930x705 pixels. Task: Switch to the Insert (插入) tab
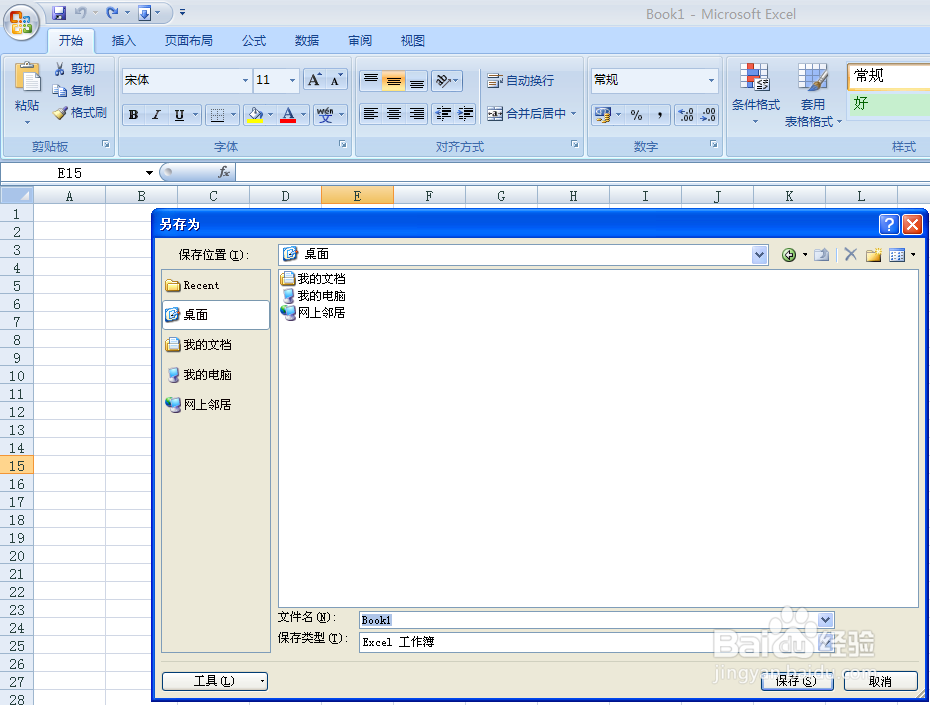[123, 40]
